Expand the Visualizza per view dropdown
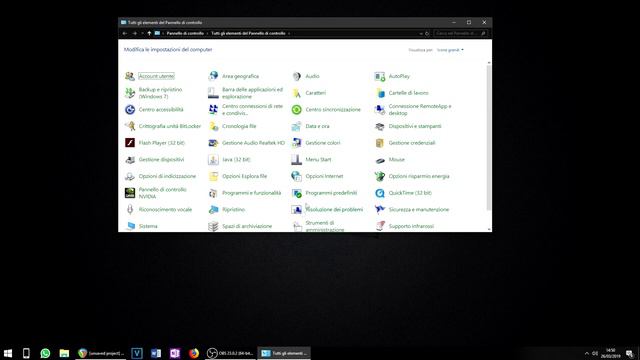 pyautogui.click(x=450, y=50)
